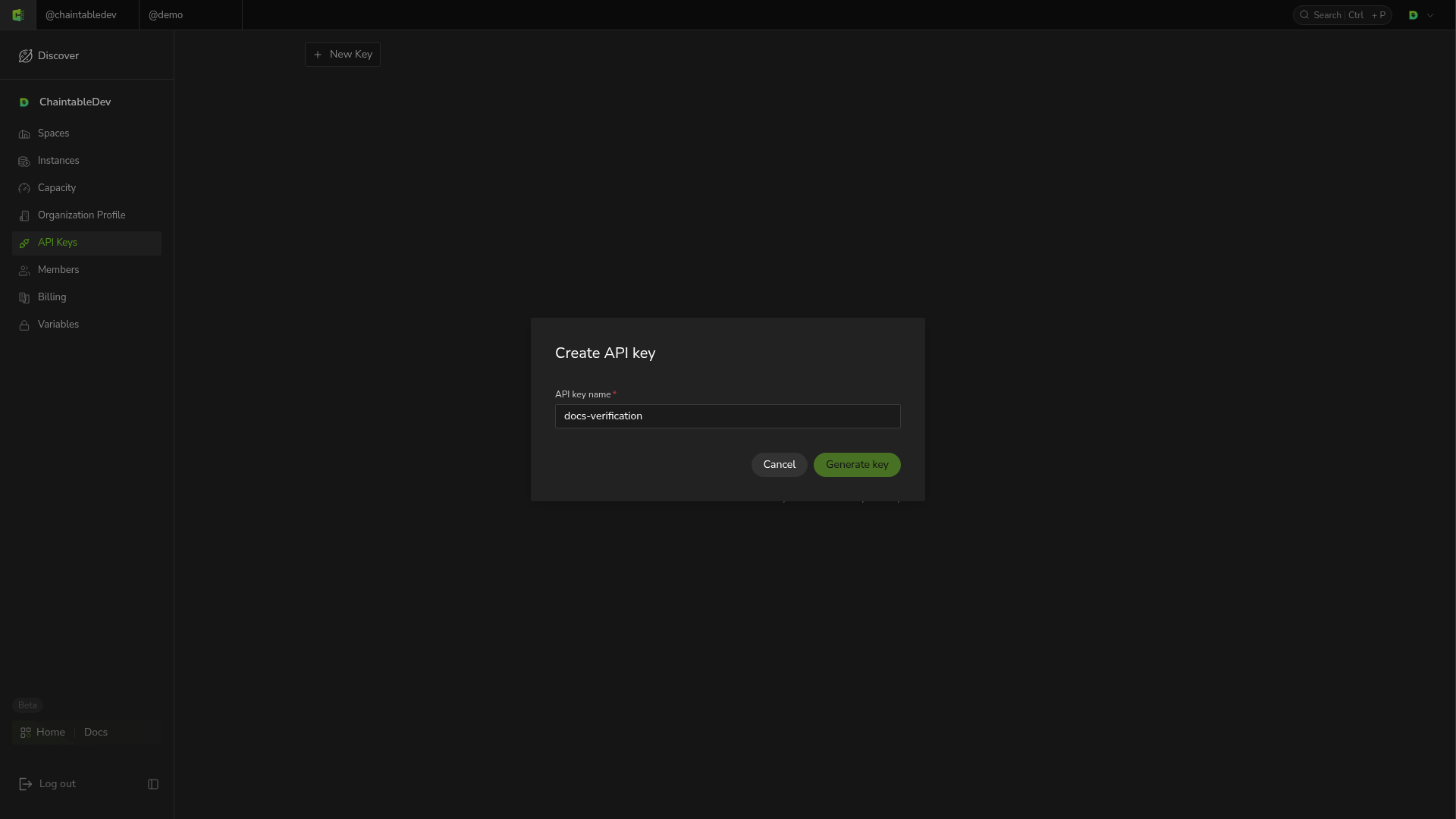Open the Capacity menu item

(x=86, y=188)
